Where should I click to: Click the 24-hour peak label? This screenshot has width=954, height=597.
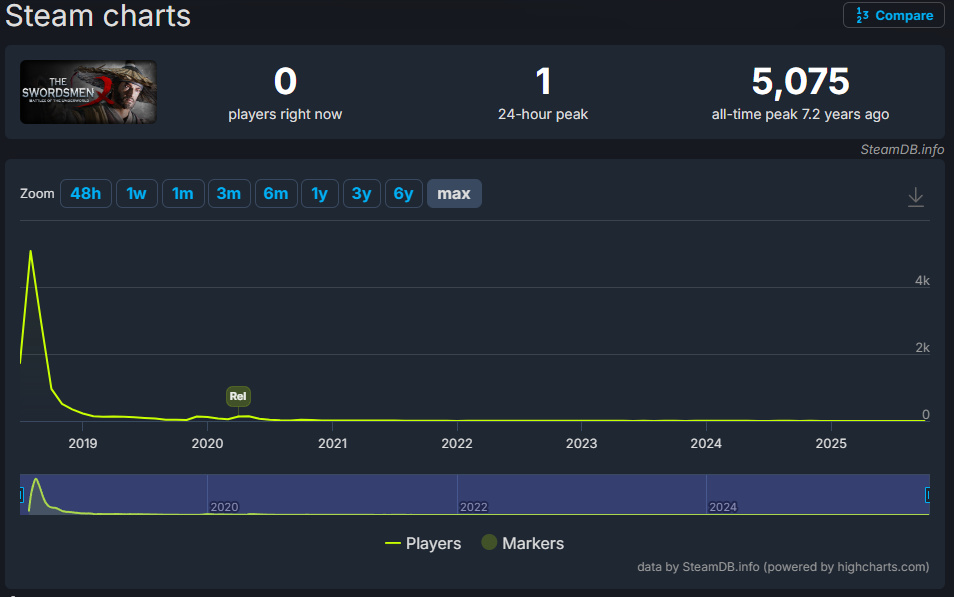[x=543, y=114]
